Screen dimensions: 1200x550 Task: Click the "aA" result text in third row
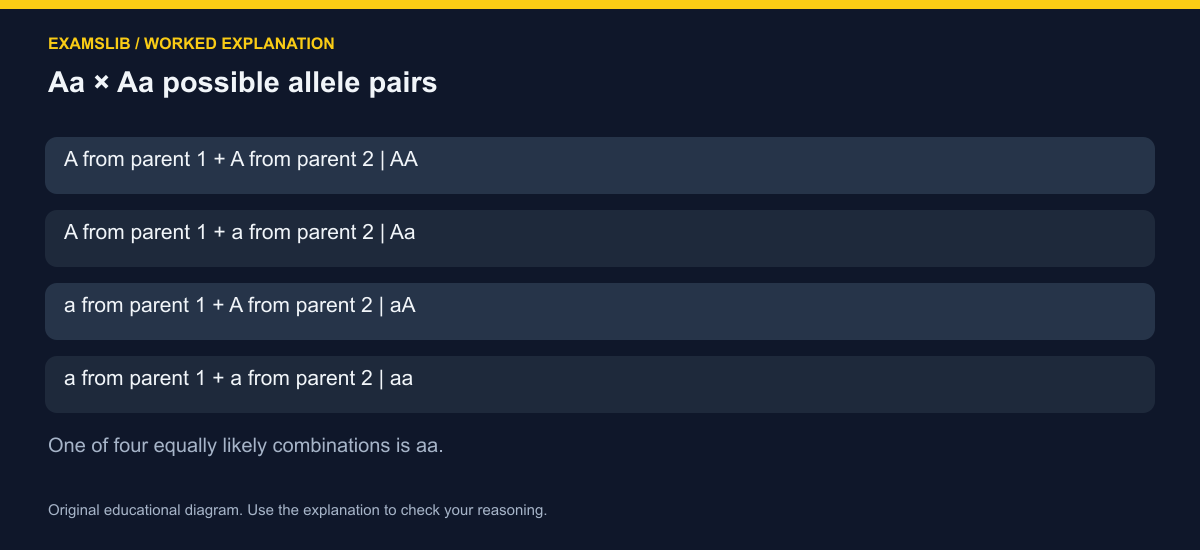pos(402,305)
